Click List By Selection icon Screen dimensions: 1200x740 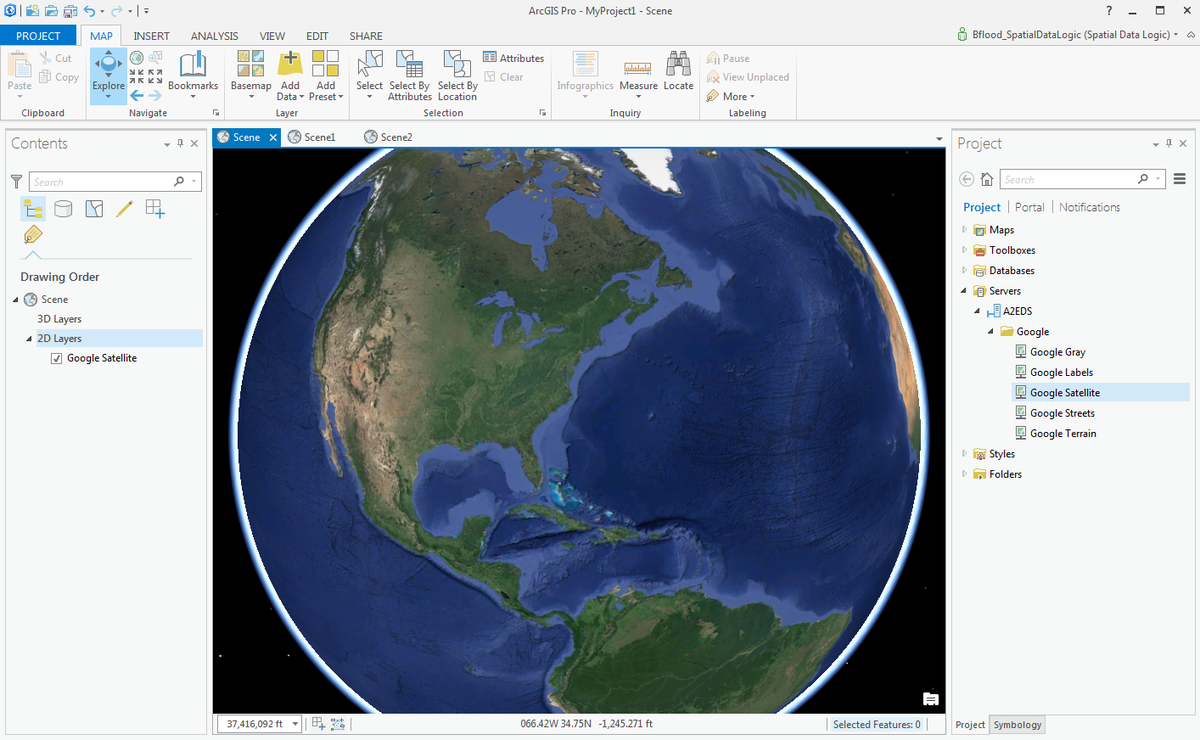94,208
